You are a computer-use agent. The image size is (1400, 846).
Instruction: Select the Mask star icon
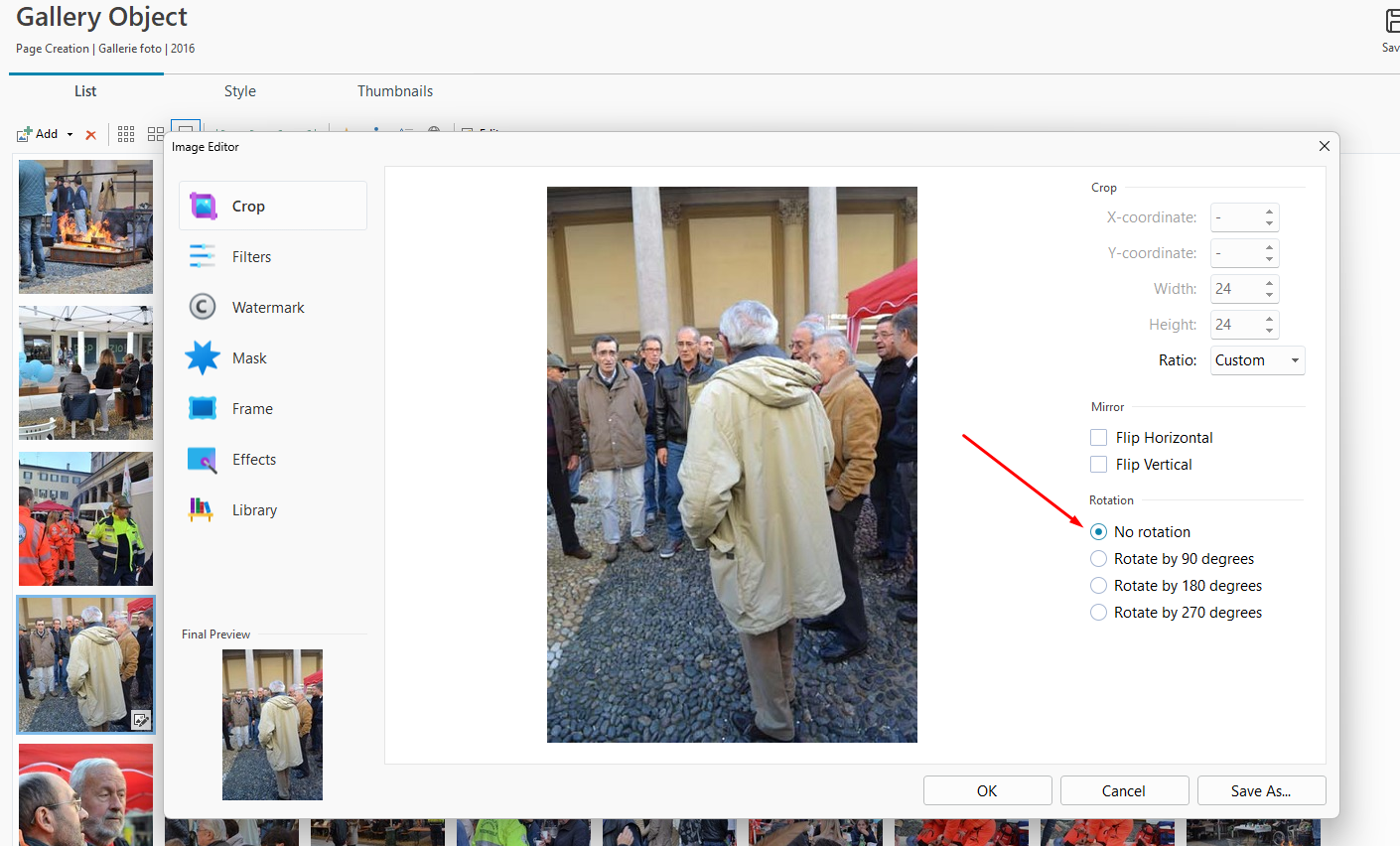[203, 357]
